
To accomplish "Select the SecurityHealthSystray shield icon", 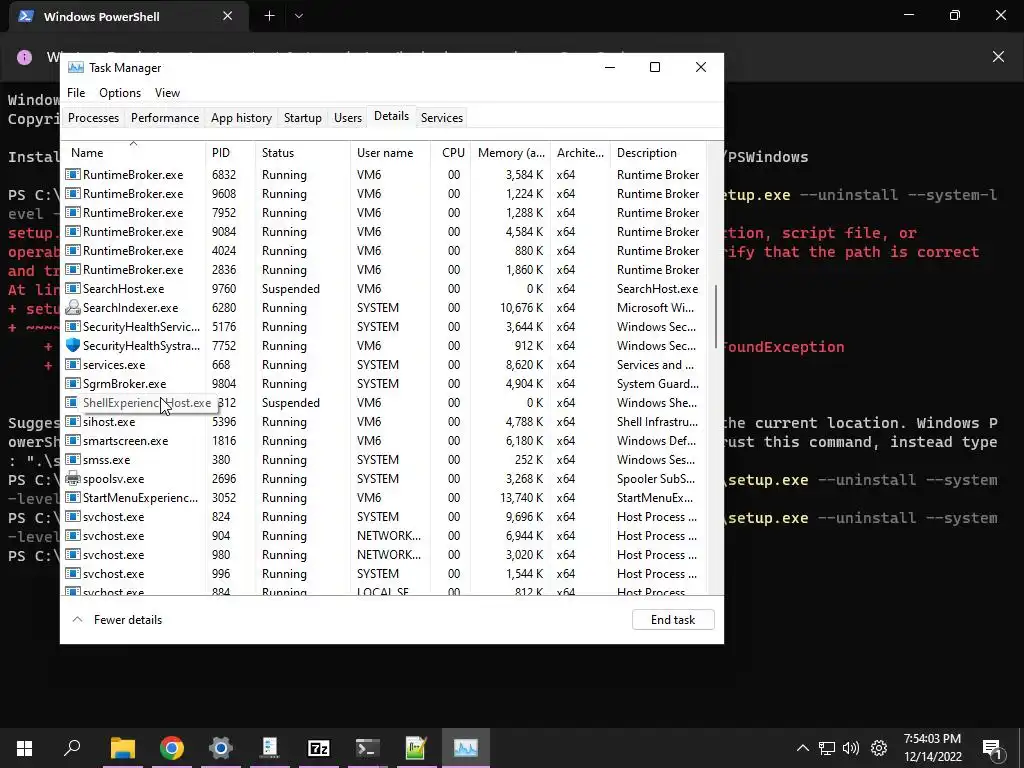I will pyautogui.click(x=73, y=345).
